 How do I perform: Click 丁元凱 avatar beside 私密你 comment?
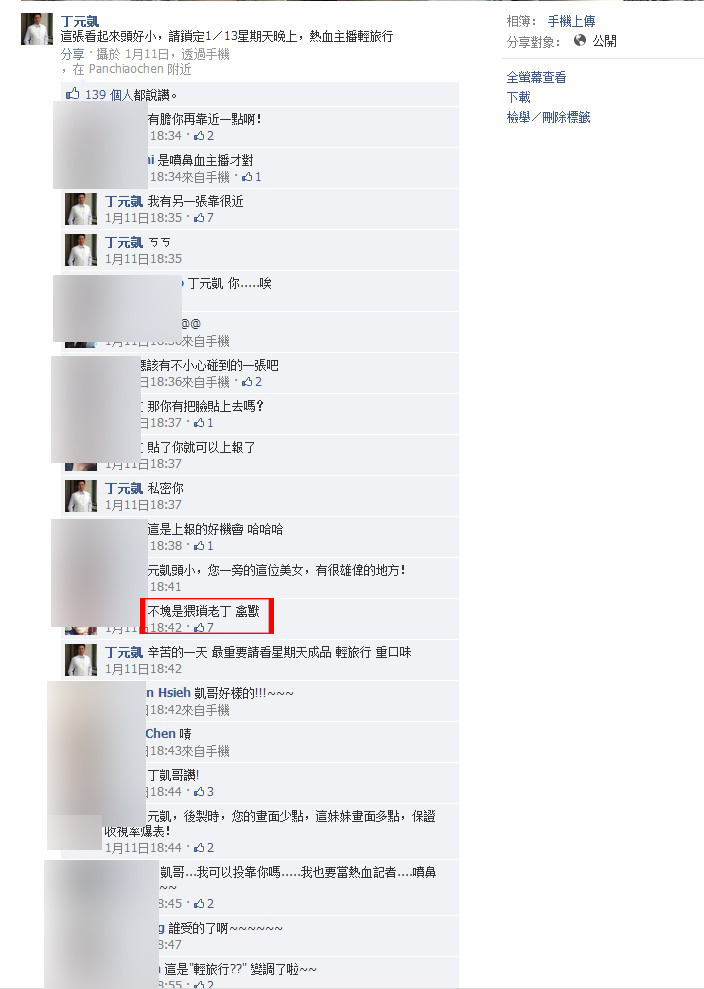coord(81,496)
